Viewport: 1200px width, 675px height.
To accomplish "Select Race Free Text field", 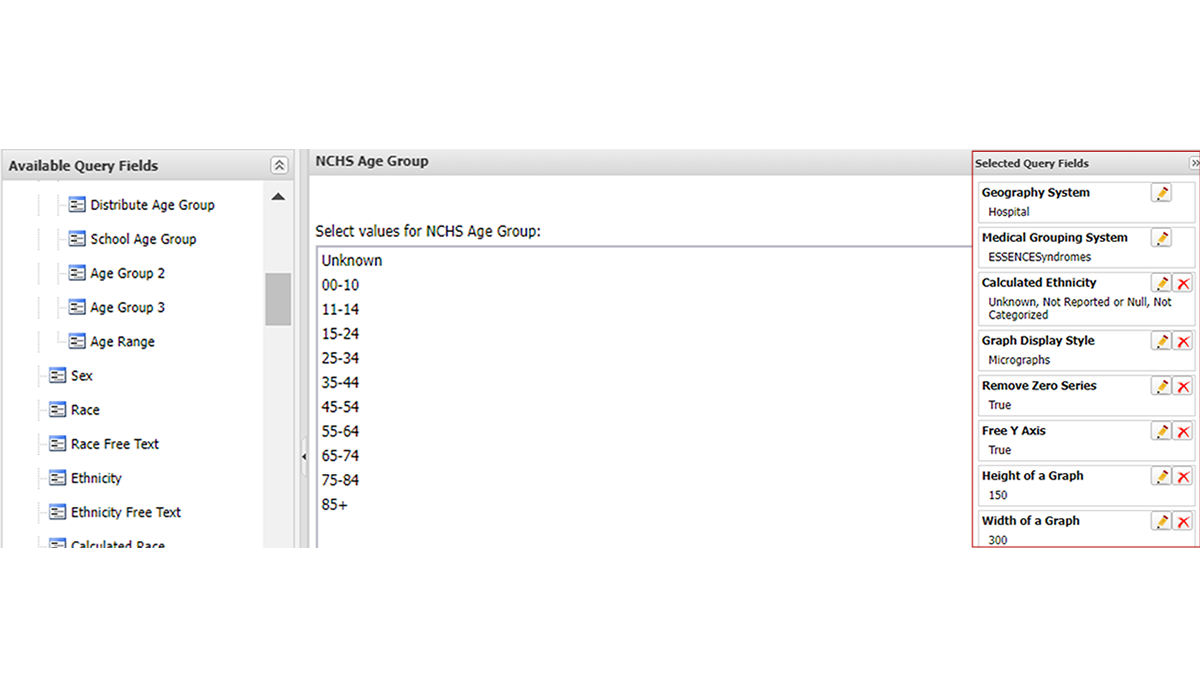I will 115,444.
